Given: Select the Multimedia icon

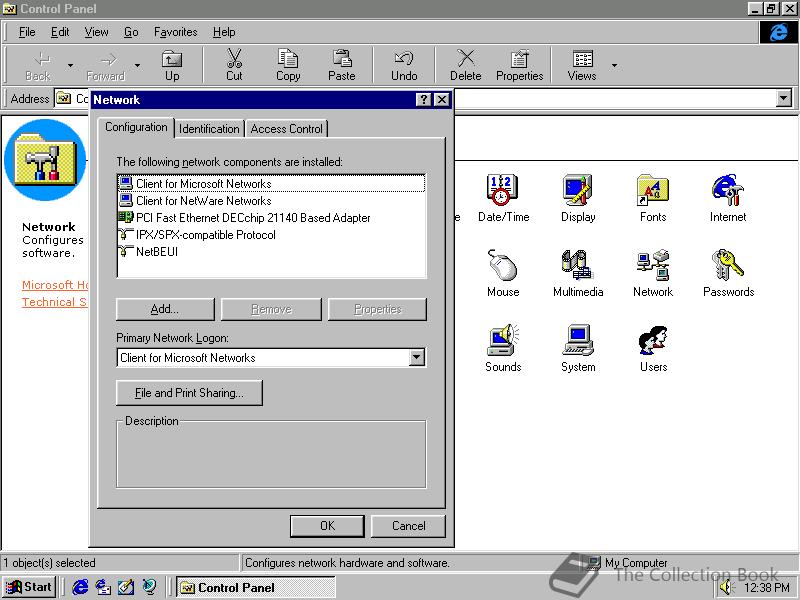Looking at the screenshot, I should pyautogui.click(x=578, y=273).
